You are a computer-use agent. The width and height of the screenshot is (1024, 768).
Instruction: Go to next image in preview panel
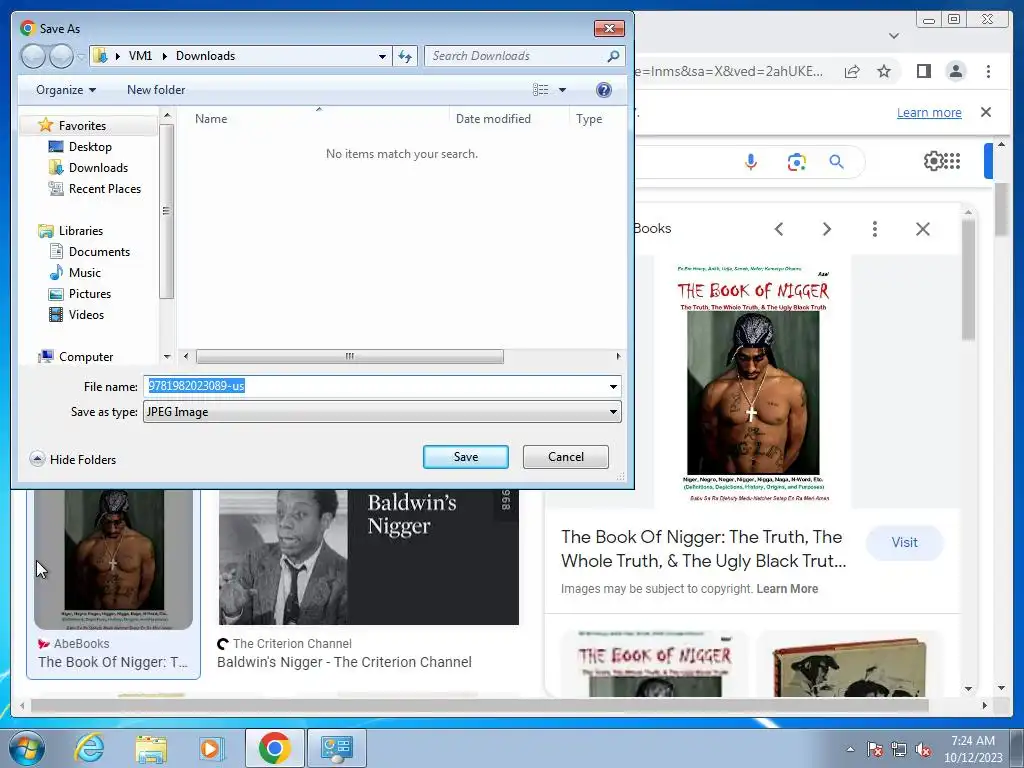(827, 229)
